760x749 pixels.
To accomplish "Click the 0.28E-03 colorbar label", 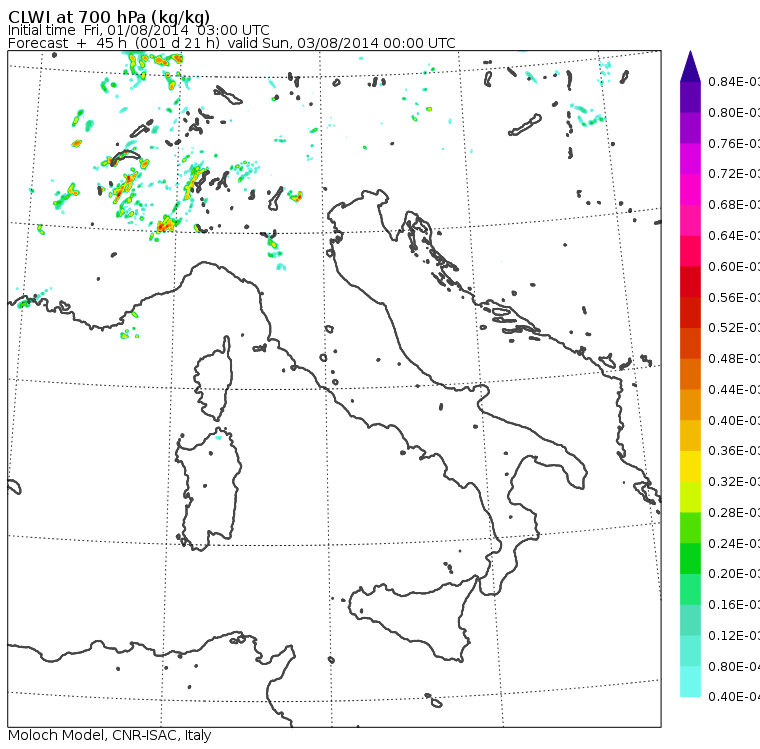I will (x=734, y=512).
